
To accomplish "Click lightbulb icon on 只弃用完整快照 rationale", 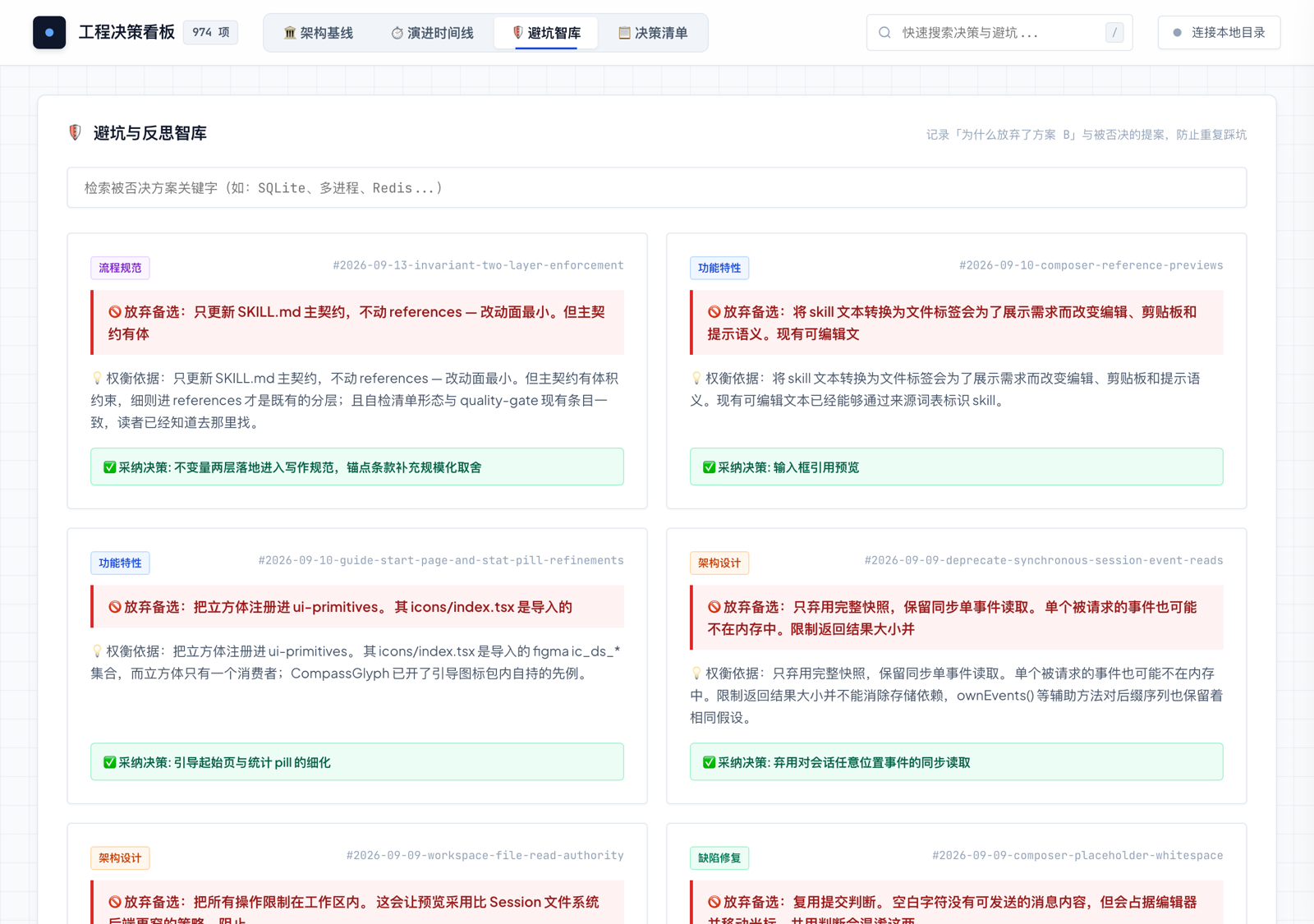I will click(x=696, y=673).
